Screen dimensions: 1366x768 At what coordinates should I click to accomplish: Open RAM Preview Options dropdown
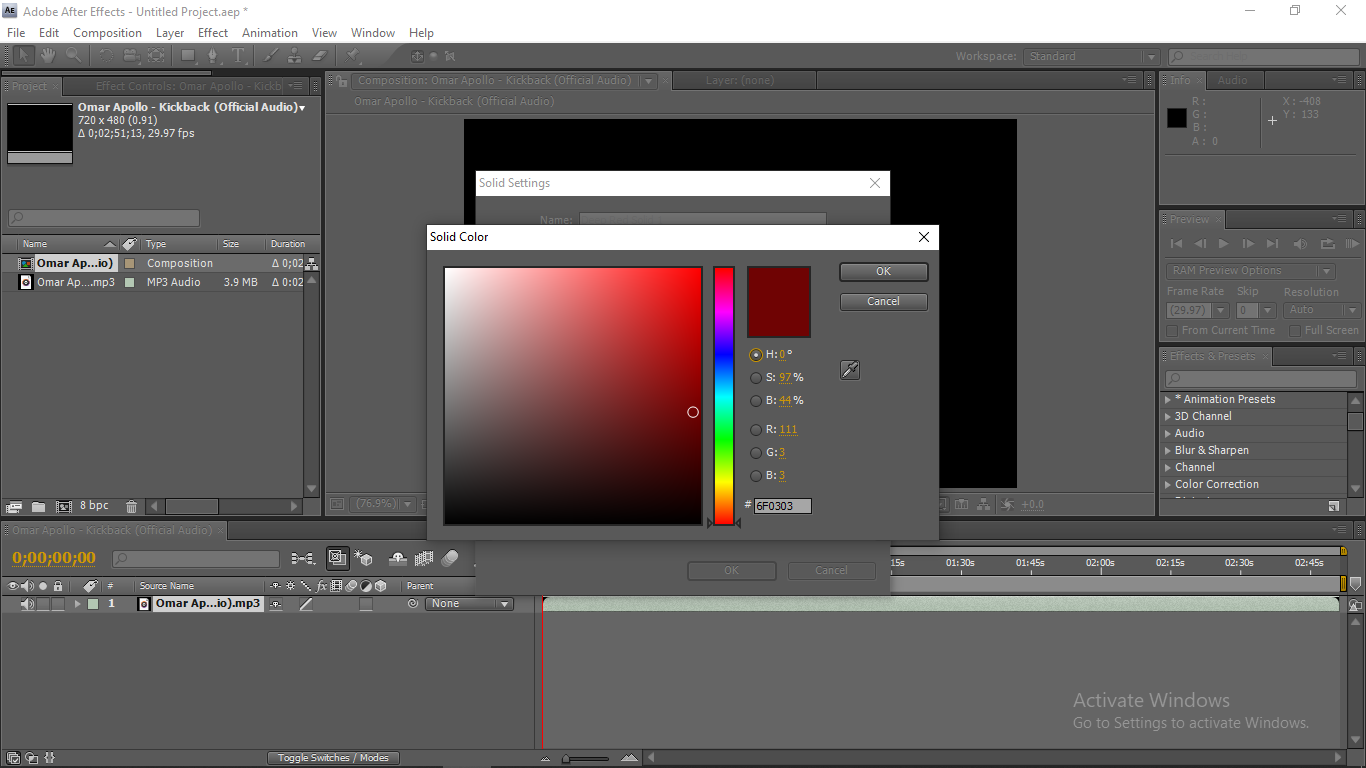tap(1250, 271)
